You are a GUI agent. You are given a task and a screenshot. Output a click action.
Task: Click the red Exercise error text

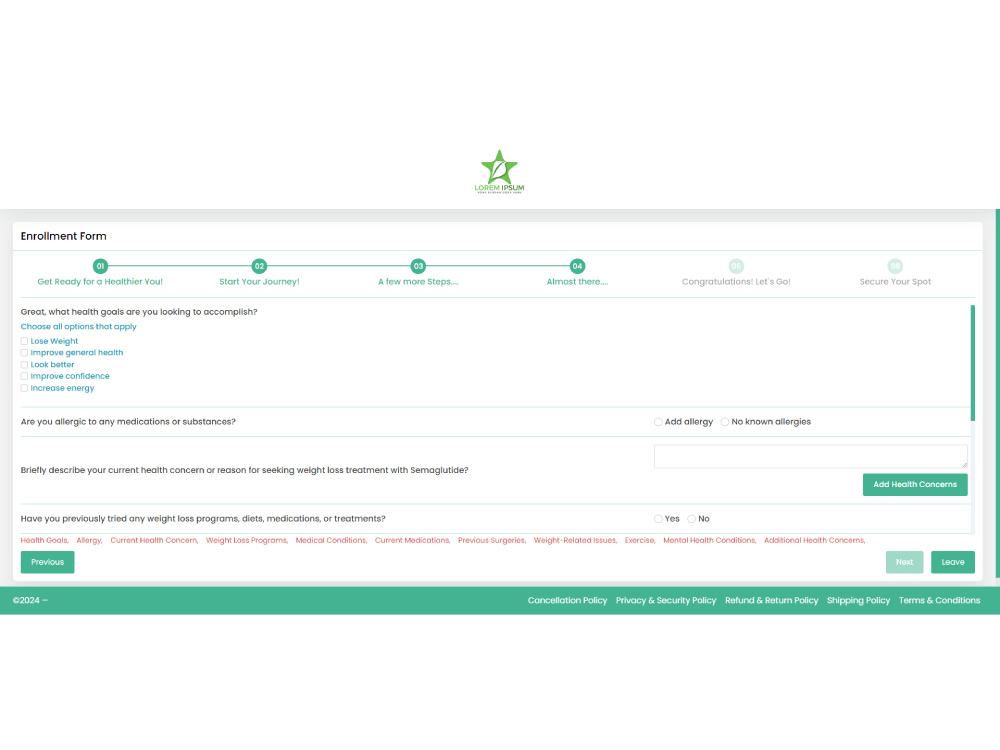tap(640, 540)
